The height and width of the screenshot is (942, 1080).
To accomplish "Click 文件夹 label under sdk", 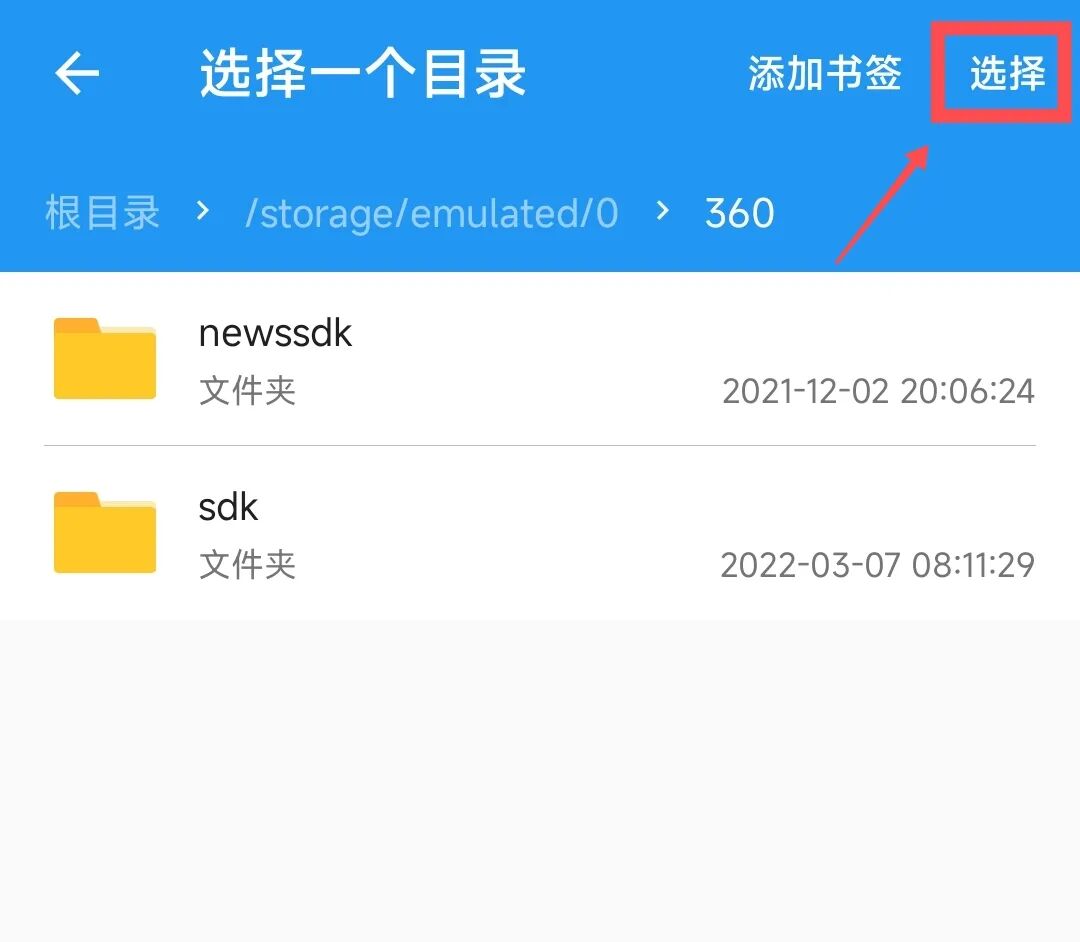I will pyautogui.click(x=247, y=565).
